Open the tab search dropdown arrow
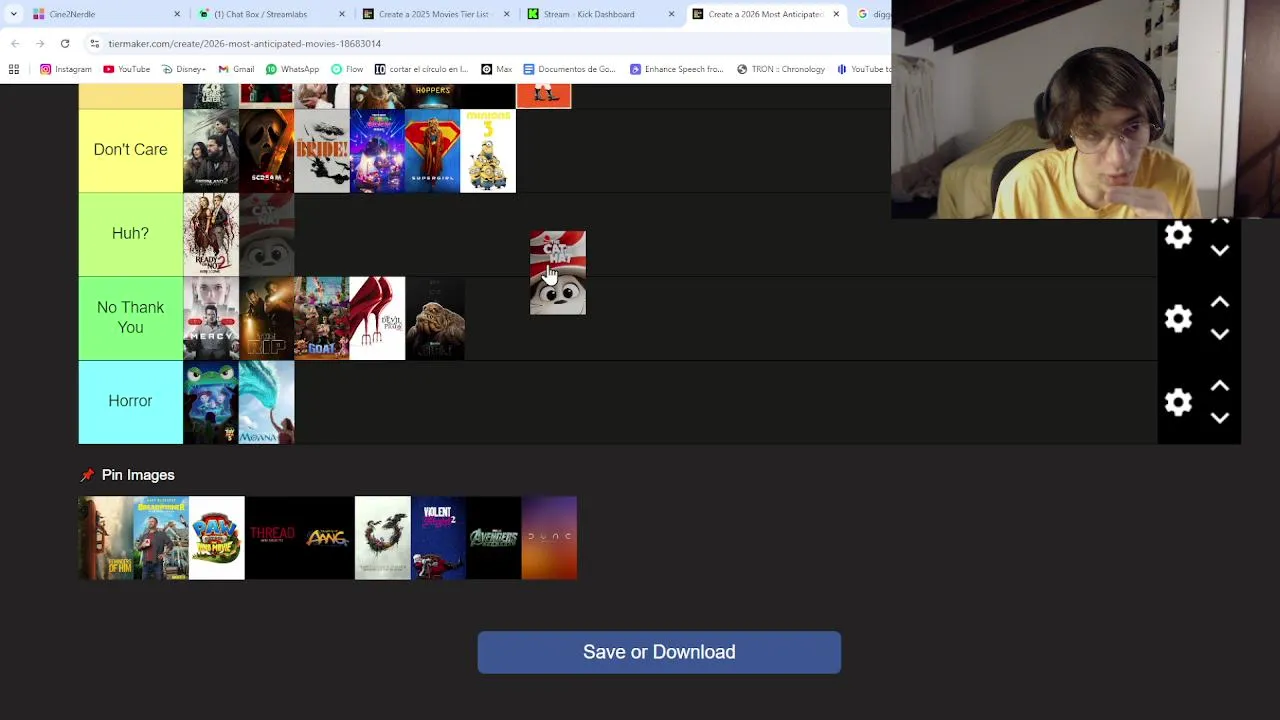 13,14
